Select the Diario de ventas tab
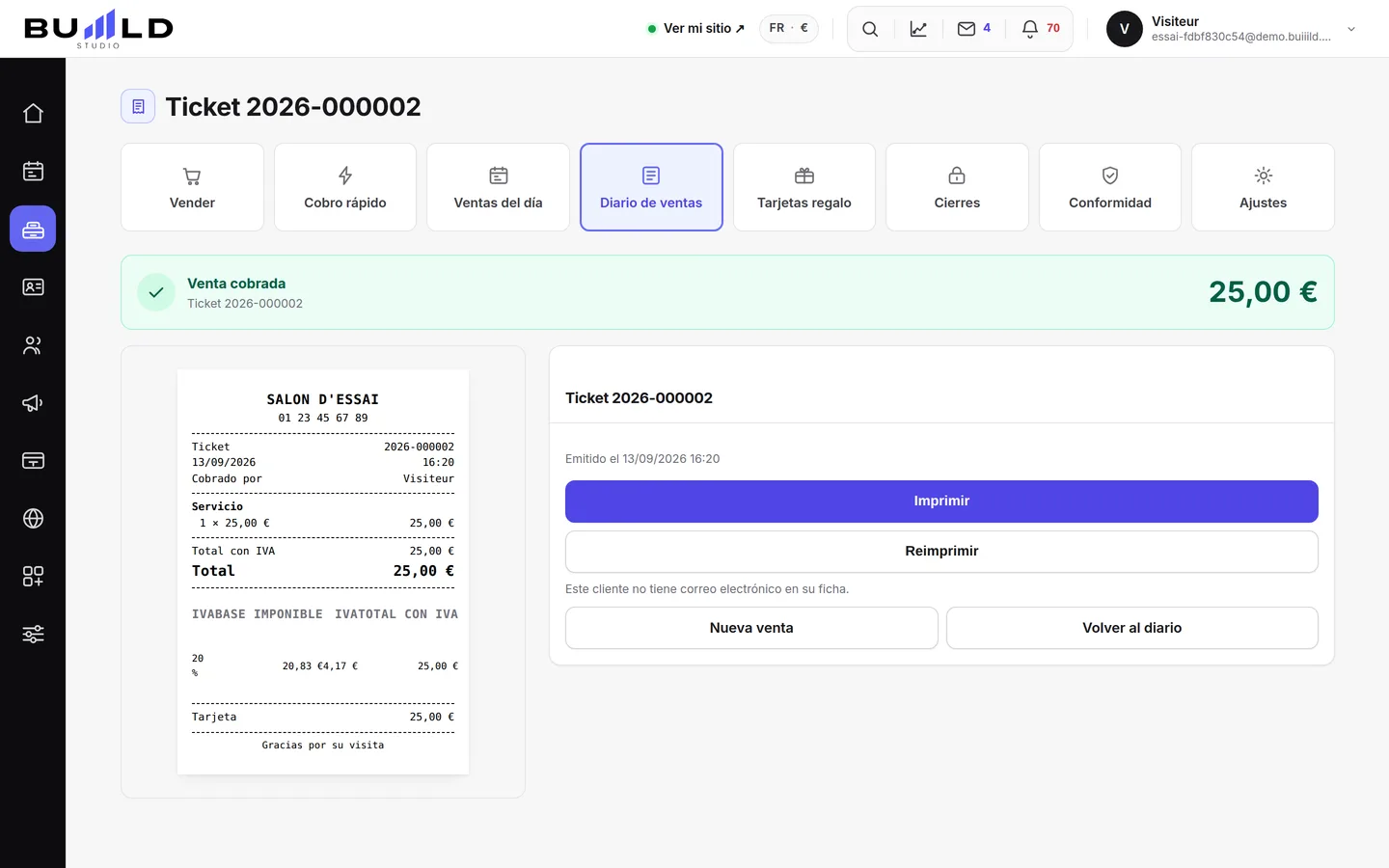Viewport: 1389px width, 868px height. tap(651, 187)
